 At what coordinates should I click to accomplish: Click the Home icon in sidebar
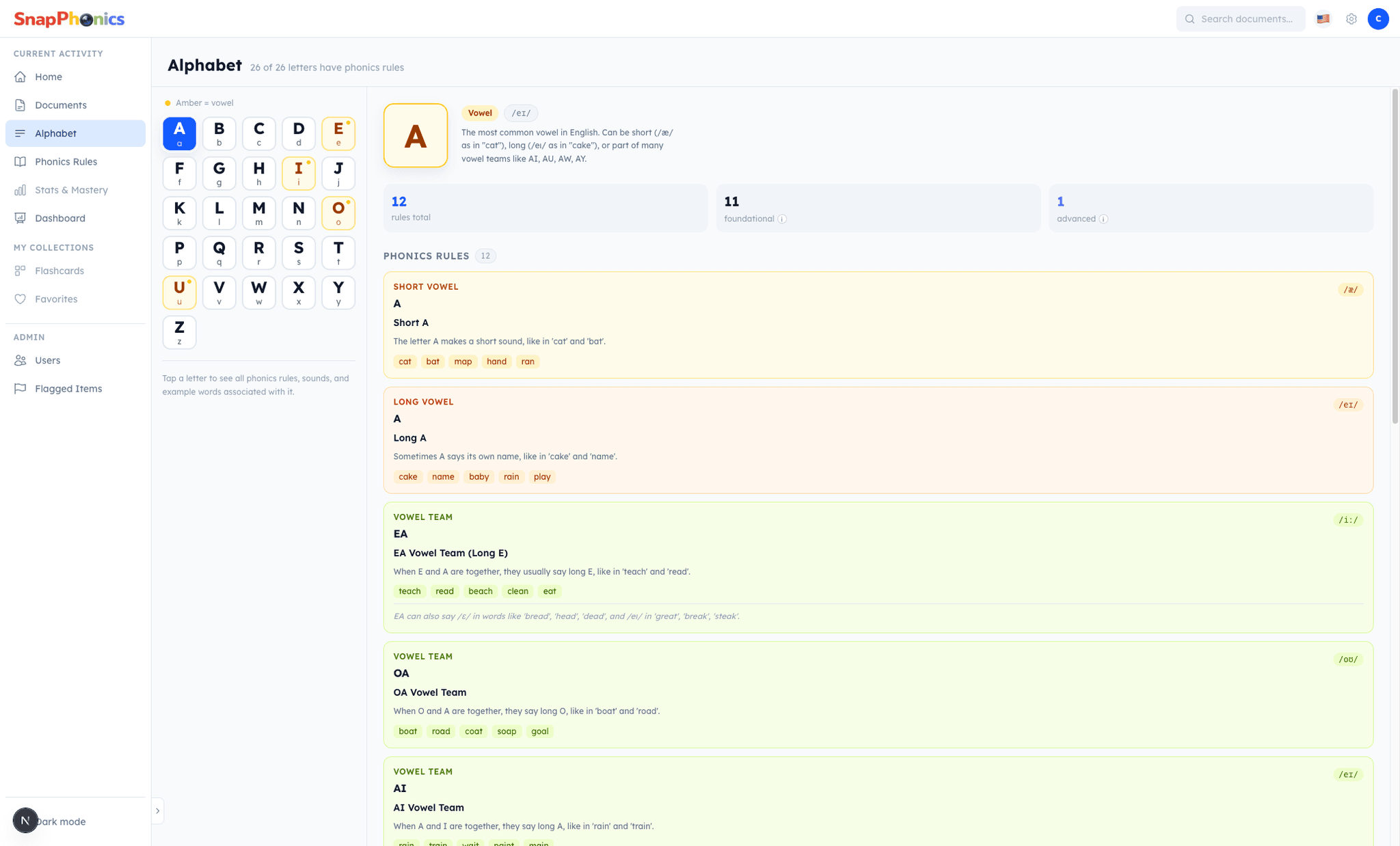coord(21,77)
